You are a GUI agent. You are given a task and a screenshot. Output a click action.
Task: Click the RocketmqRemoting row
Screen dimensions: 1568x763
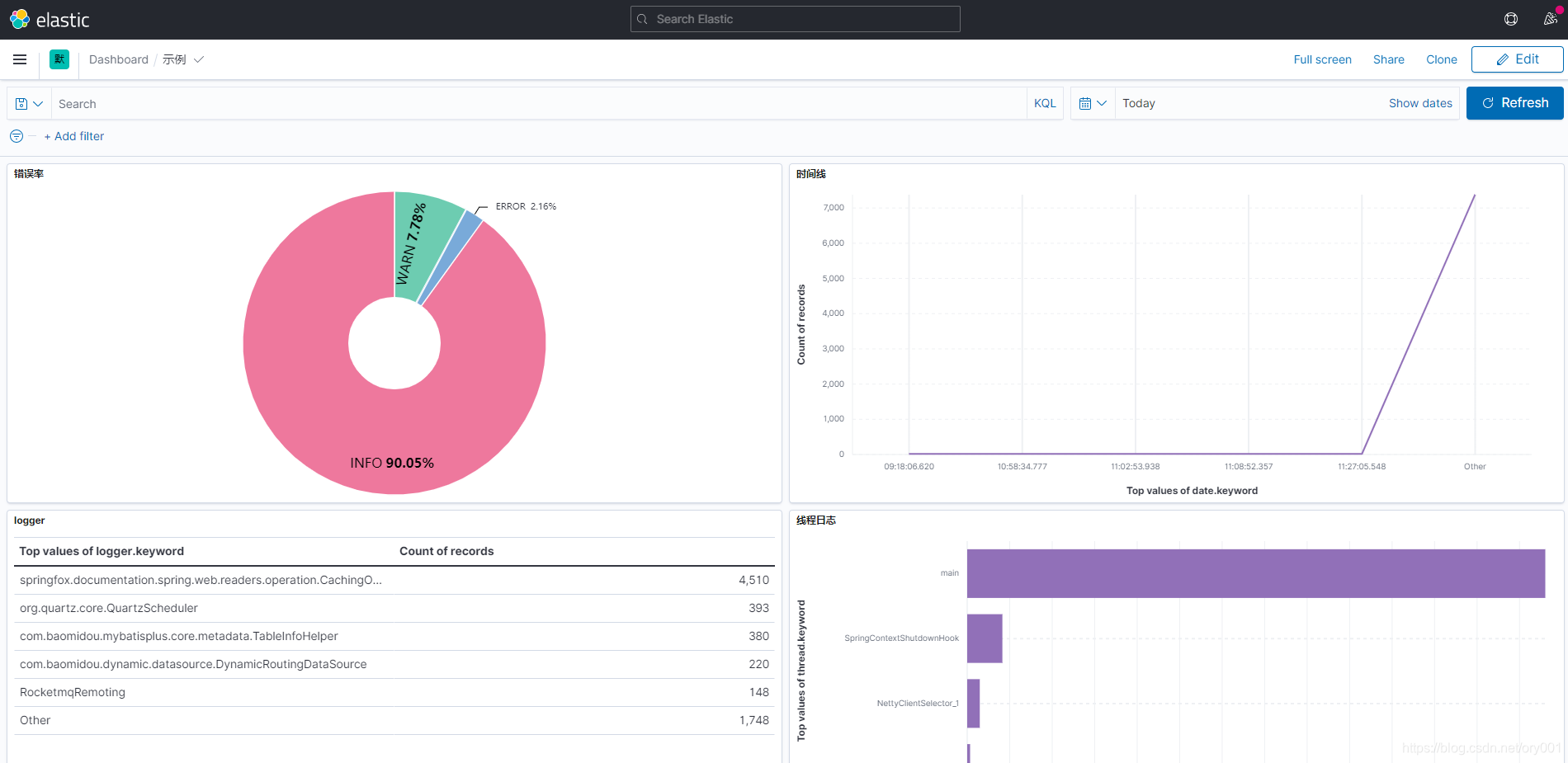coord(394,692)
